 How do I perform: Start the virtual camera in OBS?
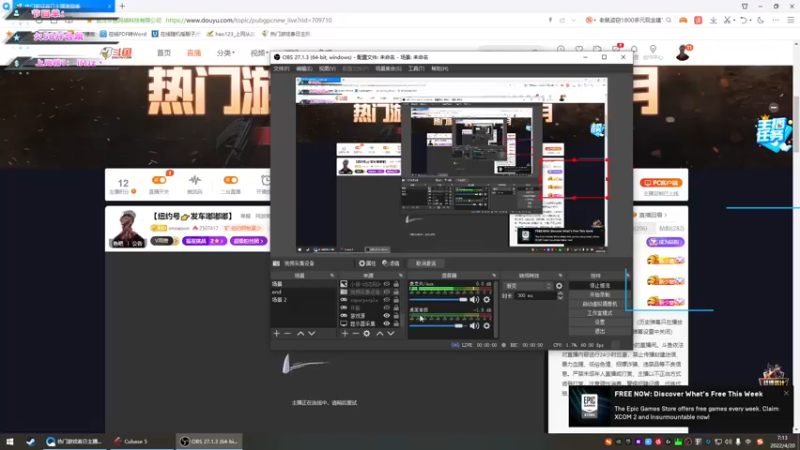pyautogui.click(x=599, y=304)
